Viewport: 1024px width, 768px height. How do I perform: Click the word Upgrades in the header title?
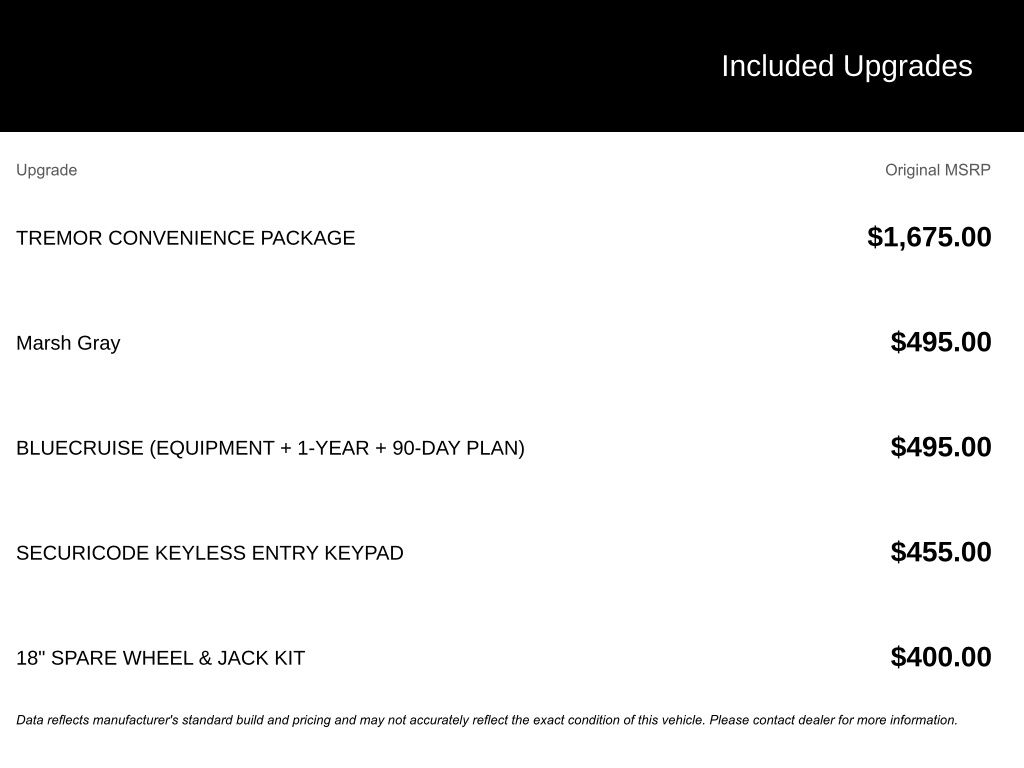(x=907, y=66)
